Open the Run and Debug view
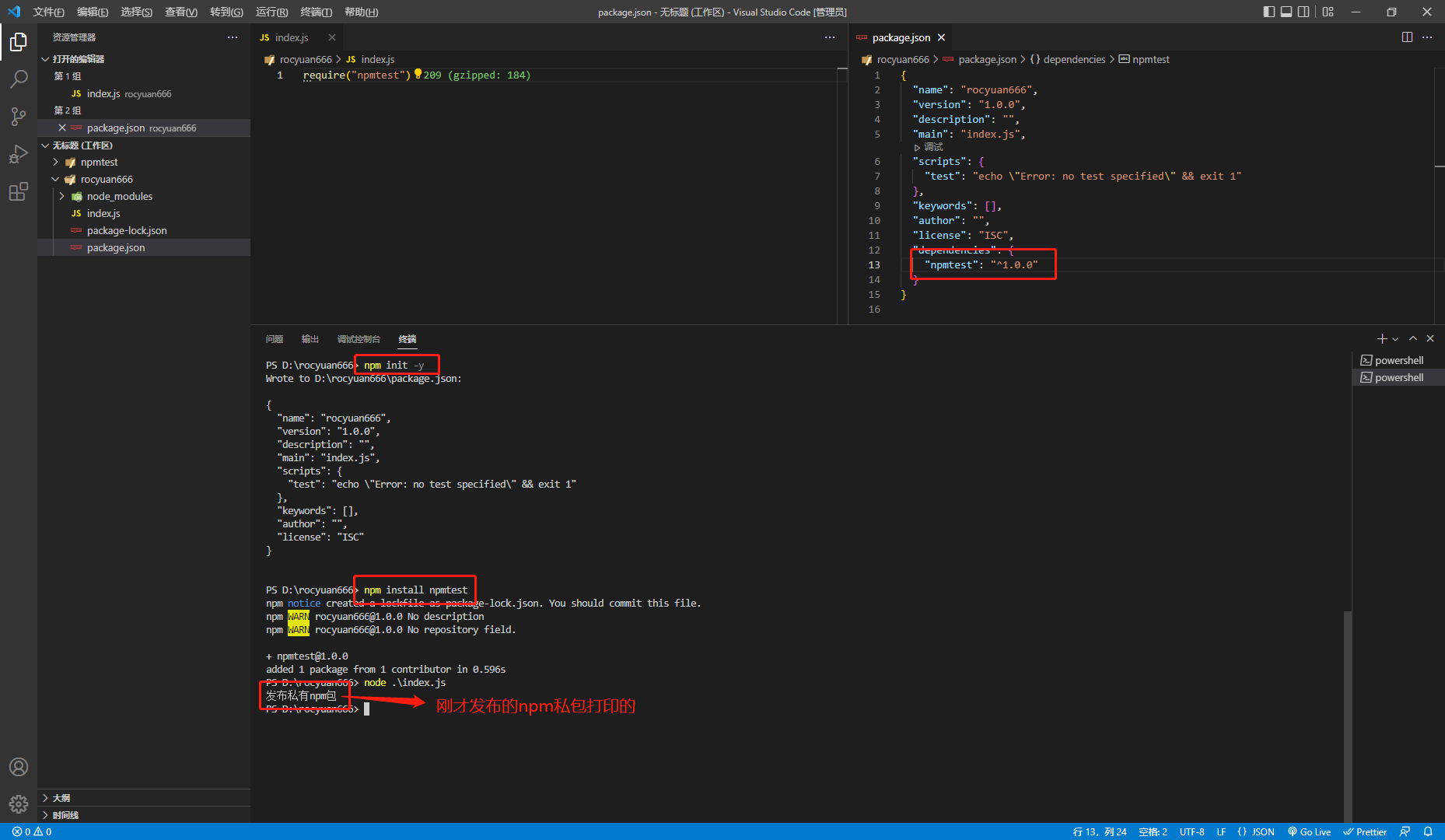 19,154
